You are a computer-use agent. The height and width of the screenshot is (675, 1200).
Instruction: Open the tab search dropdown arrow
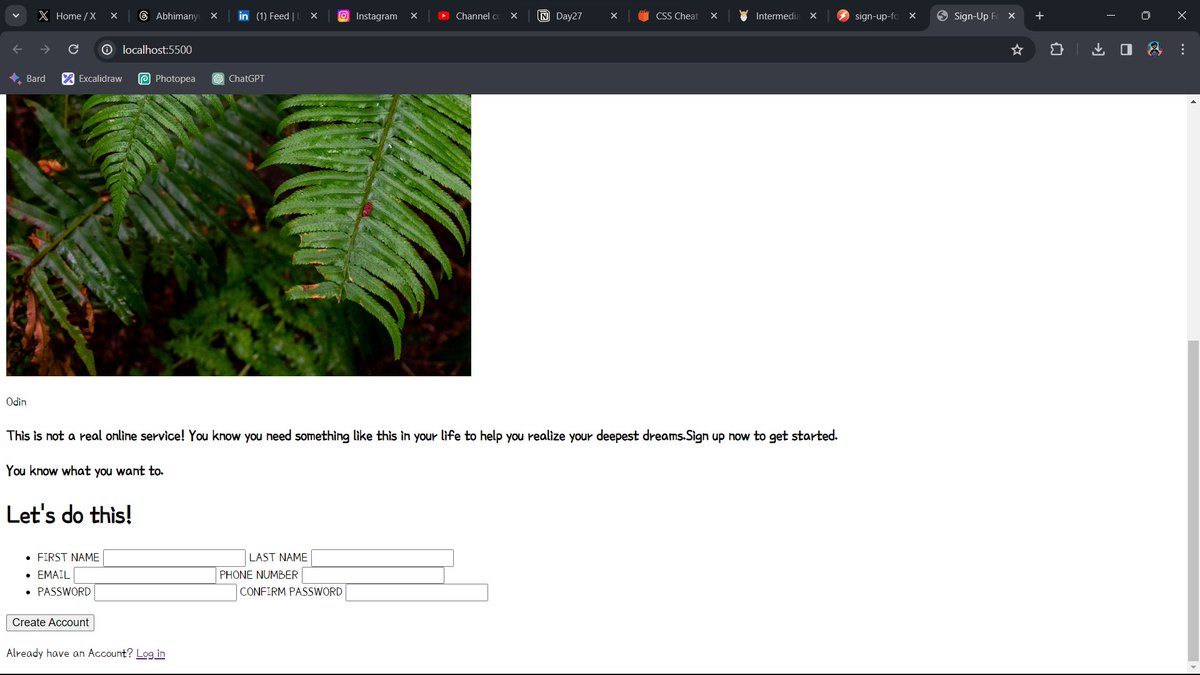[15, 16]
